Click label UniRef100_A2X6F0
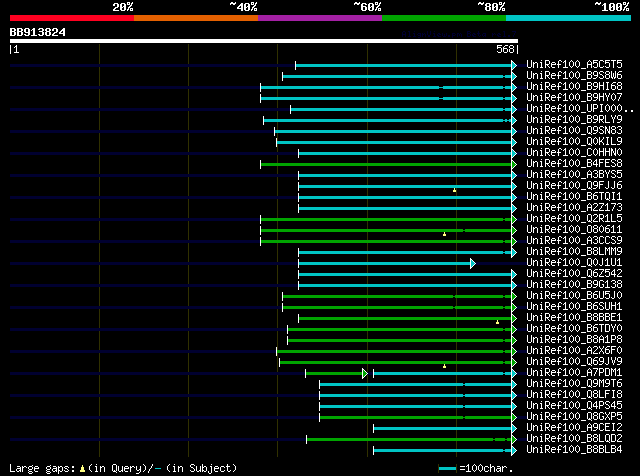The height and width of the screenshot is (476, 640). [574, 351]
